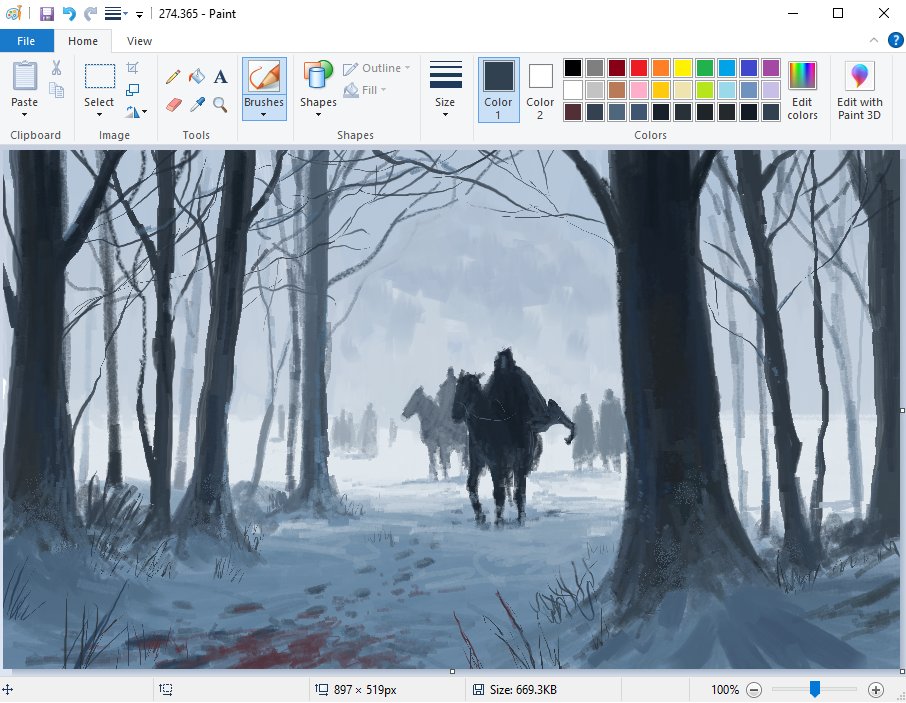Click Edit with Paint 3D icon
The image size is (906, 703).
tap(859, 76)
